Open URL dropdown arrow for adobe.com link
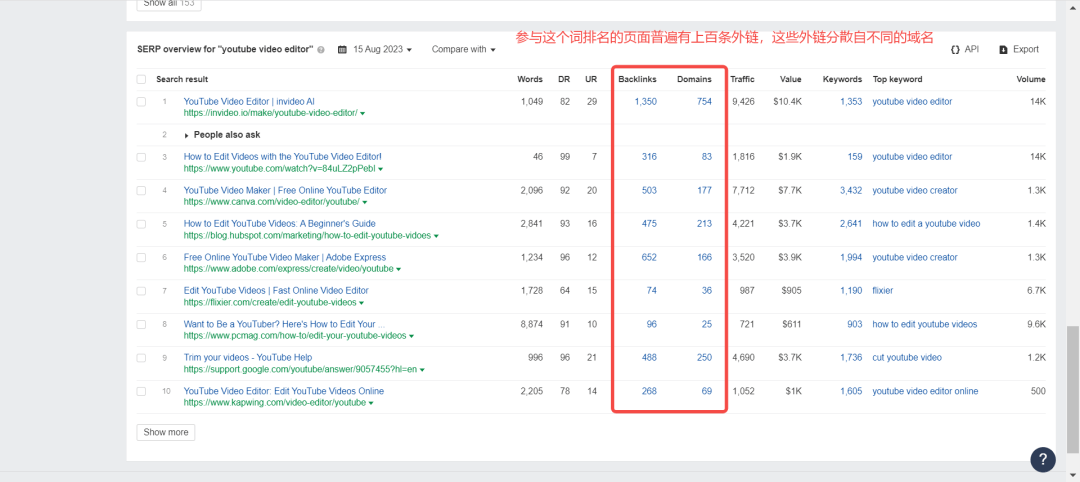The width and height of the screenshot is (1080, 482). pyautogui.click(x=399, y=269)
